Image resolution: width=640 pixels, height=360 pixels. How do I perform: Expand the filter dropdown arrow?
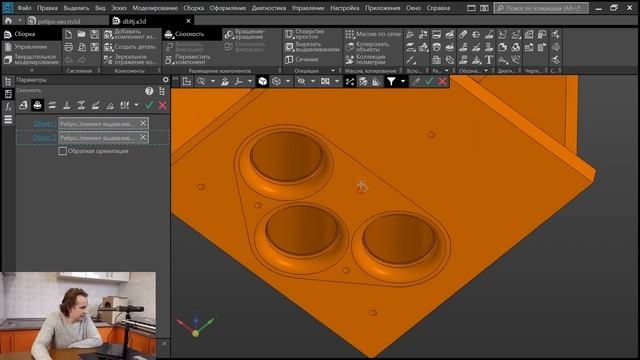[403, 82]
